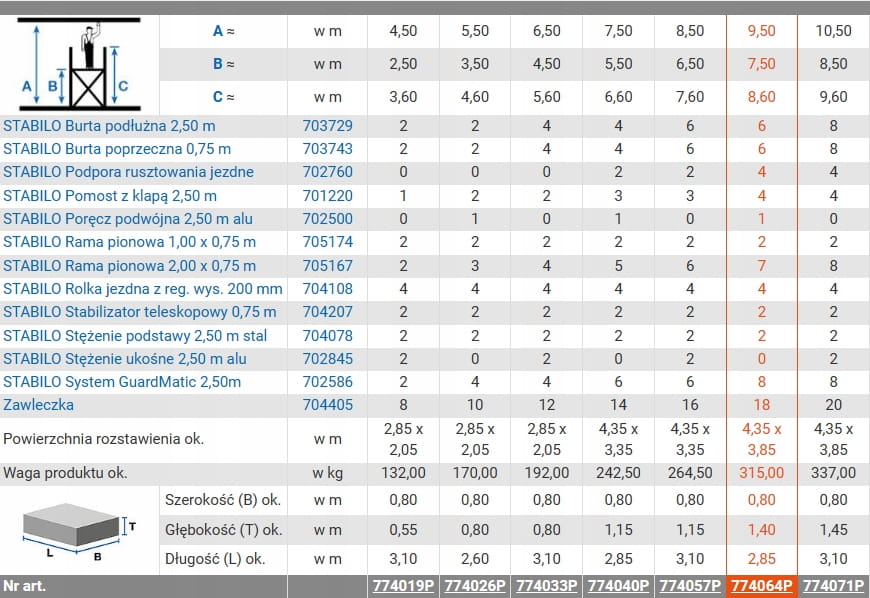
Task: Open STABILO Stabilizator teleskopowy 0,75 m
Action: pos(139,312)
